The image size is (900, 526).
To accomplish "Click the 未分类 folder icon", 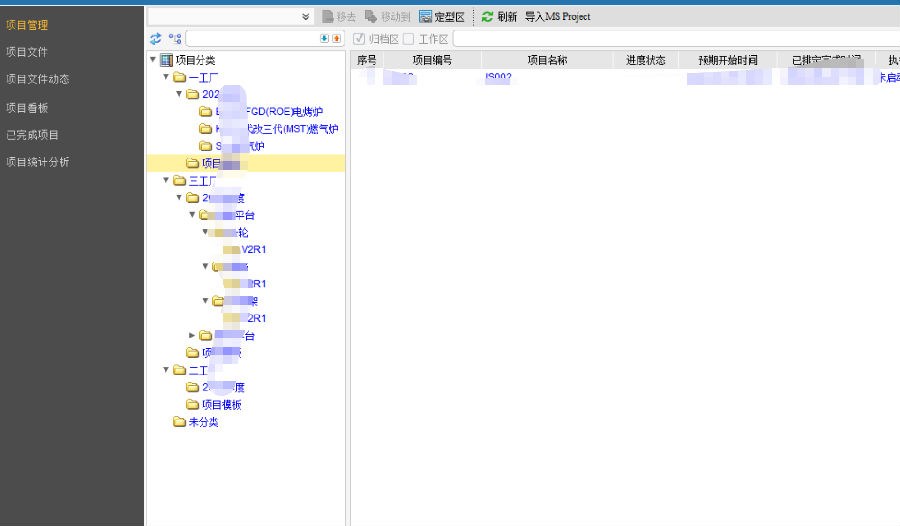I will pyautogui.click(x=180, y=422).
